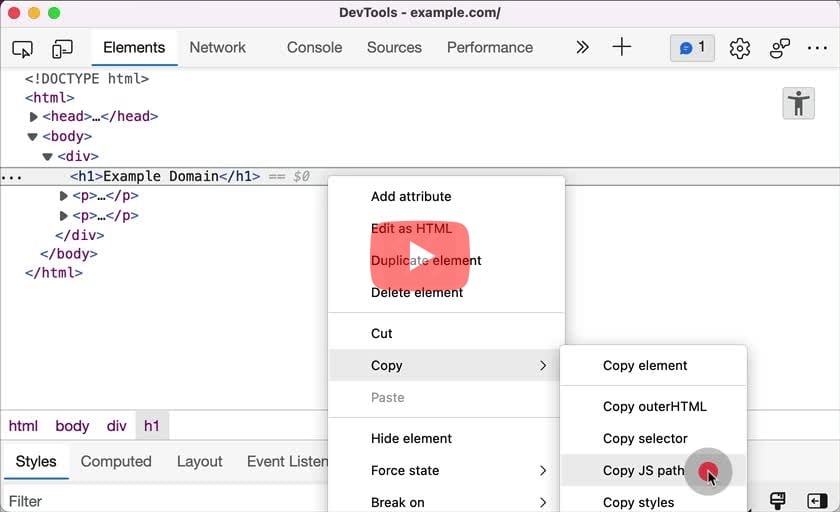Select the Layout pane tab
This screenshot has height=512, width=840.
click(199, 462)
